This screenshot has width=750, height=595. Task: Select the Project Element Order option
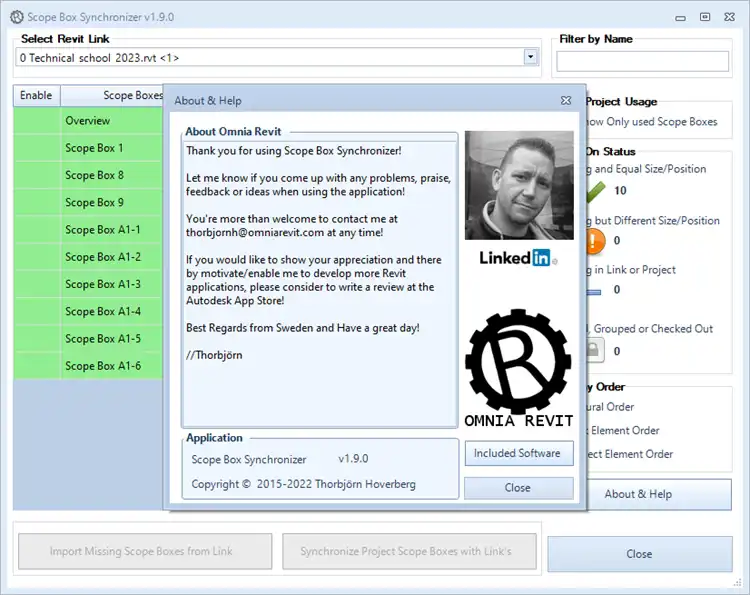click(630, 454)
